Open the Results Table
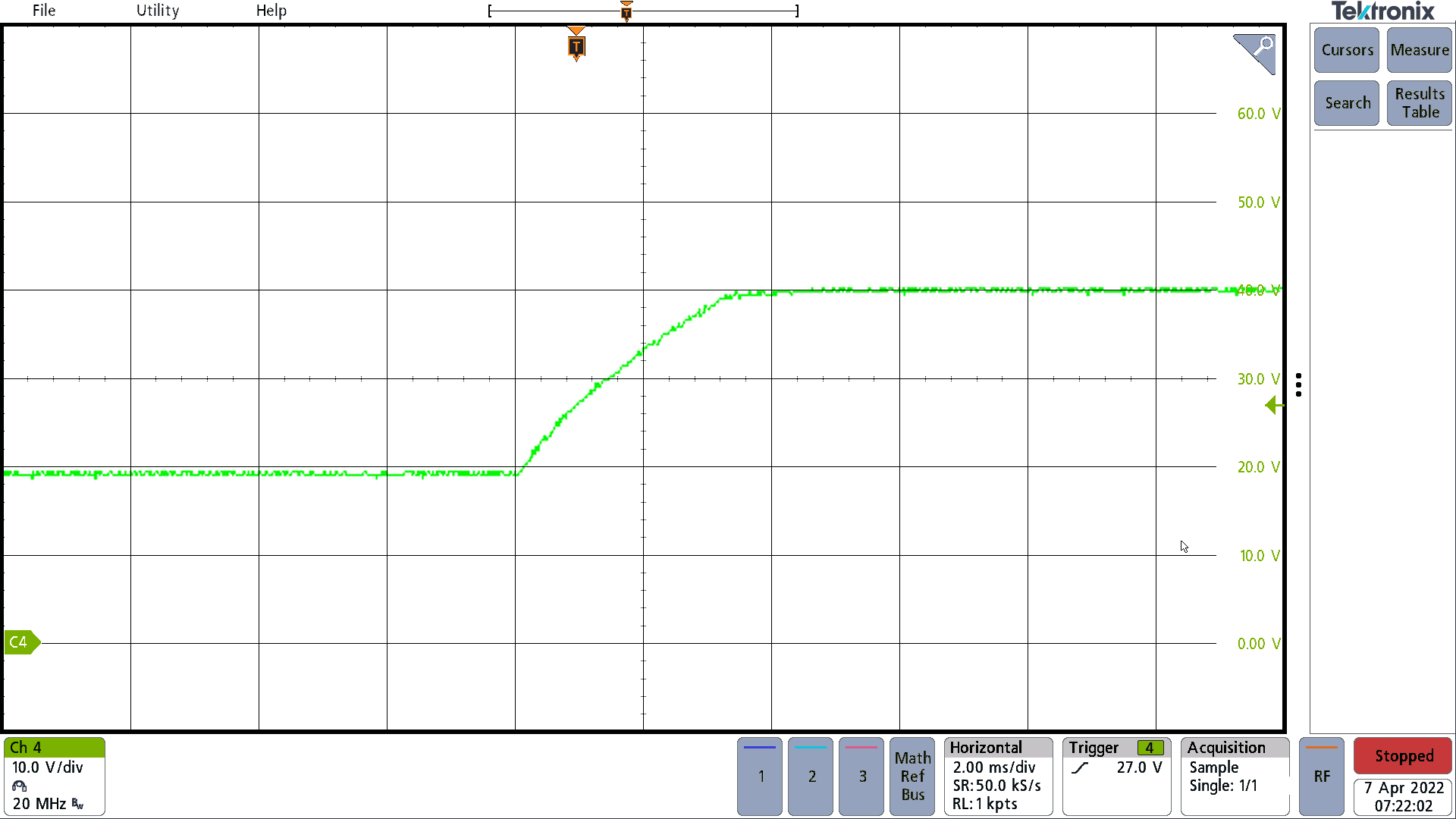The height and width of the screenshot is (819, 1456). coord(1419,102)
